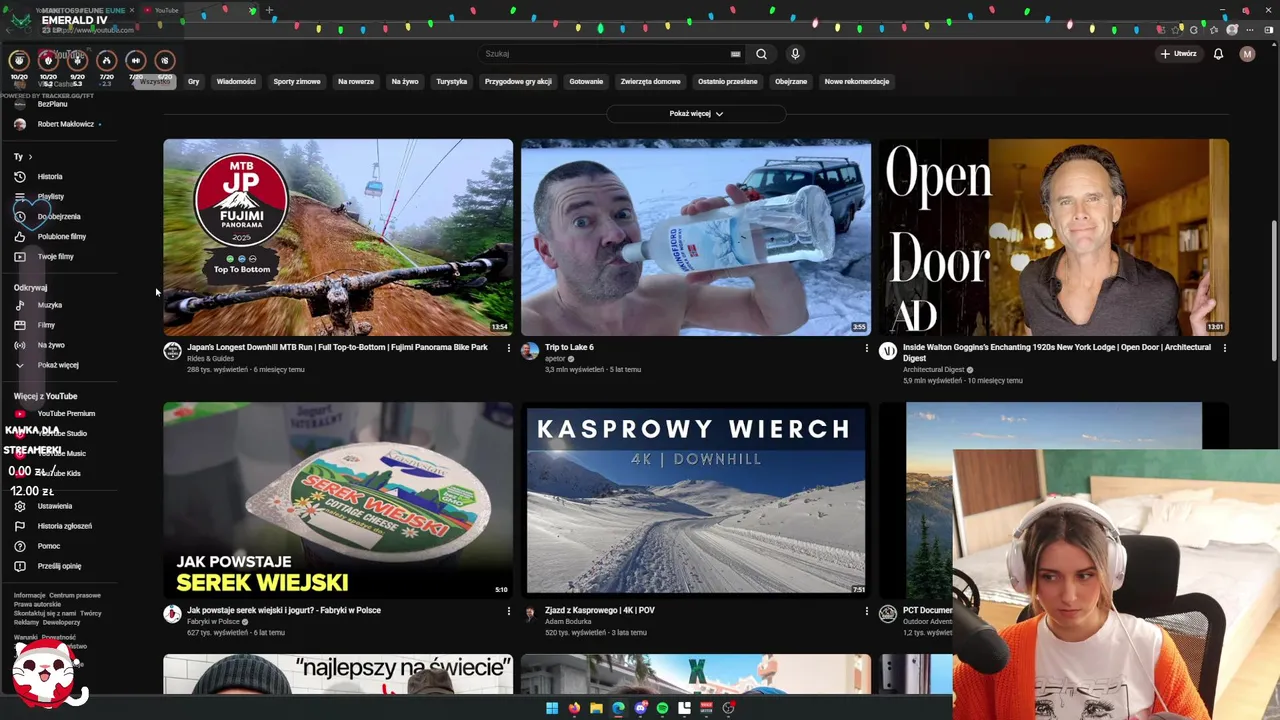1280x720 pixels.
Task: Open Architectural Digest channel avatar
Action: [888, 351]
